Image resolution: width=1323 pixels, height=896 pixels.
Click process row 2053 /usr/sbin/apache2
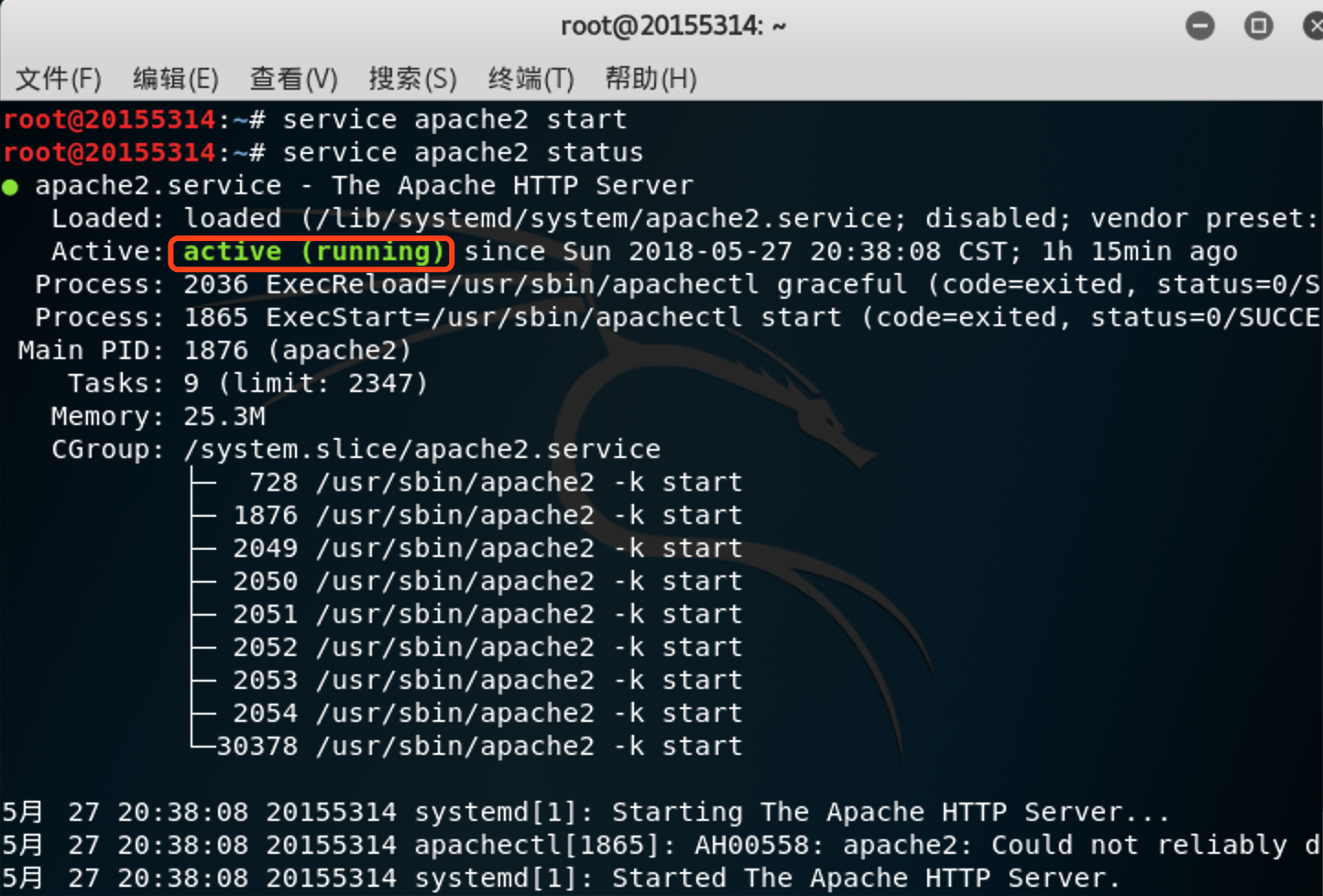tap(487, 681)
